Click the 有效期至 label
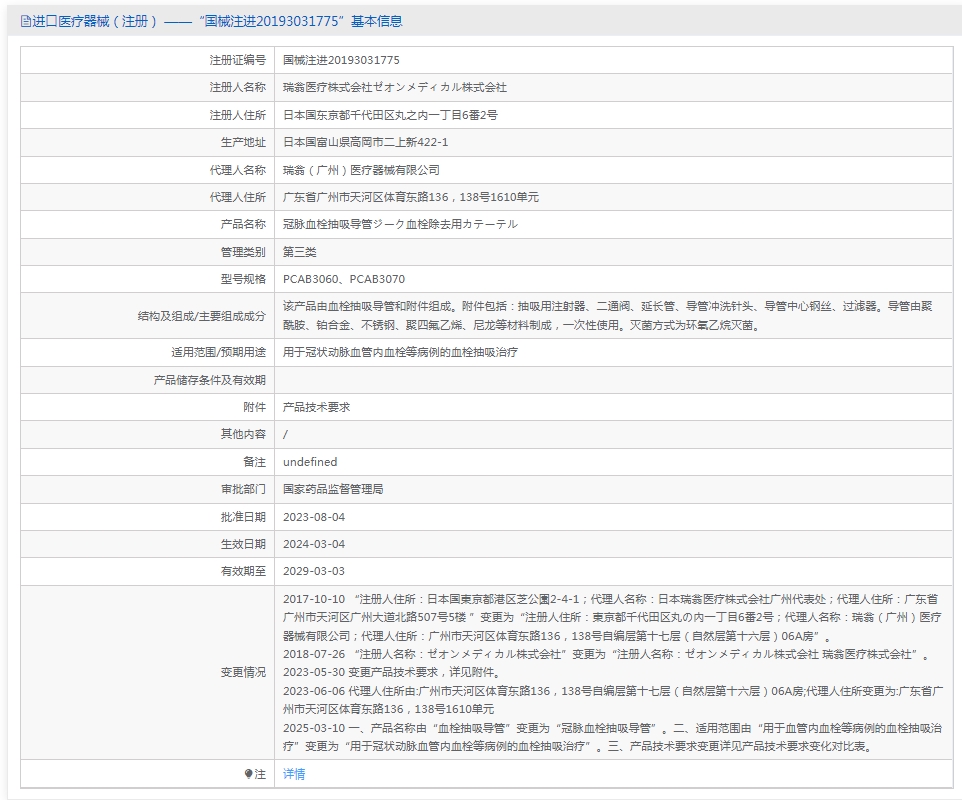This screenshot has width=962, height=800. [x=243, y=571]
